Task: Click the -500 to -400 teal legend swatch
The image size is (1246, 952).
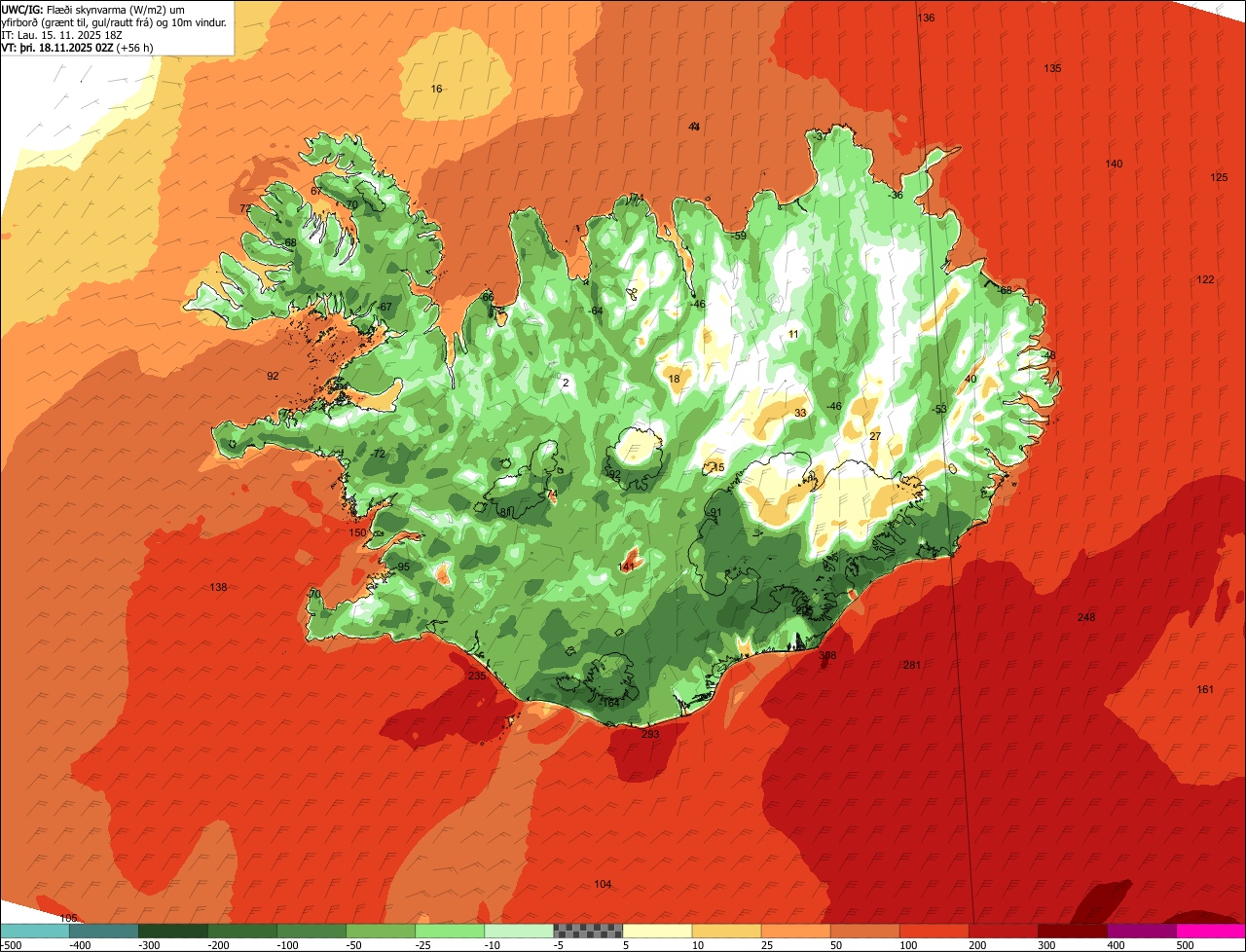Action: 35,931
